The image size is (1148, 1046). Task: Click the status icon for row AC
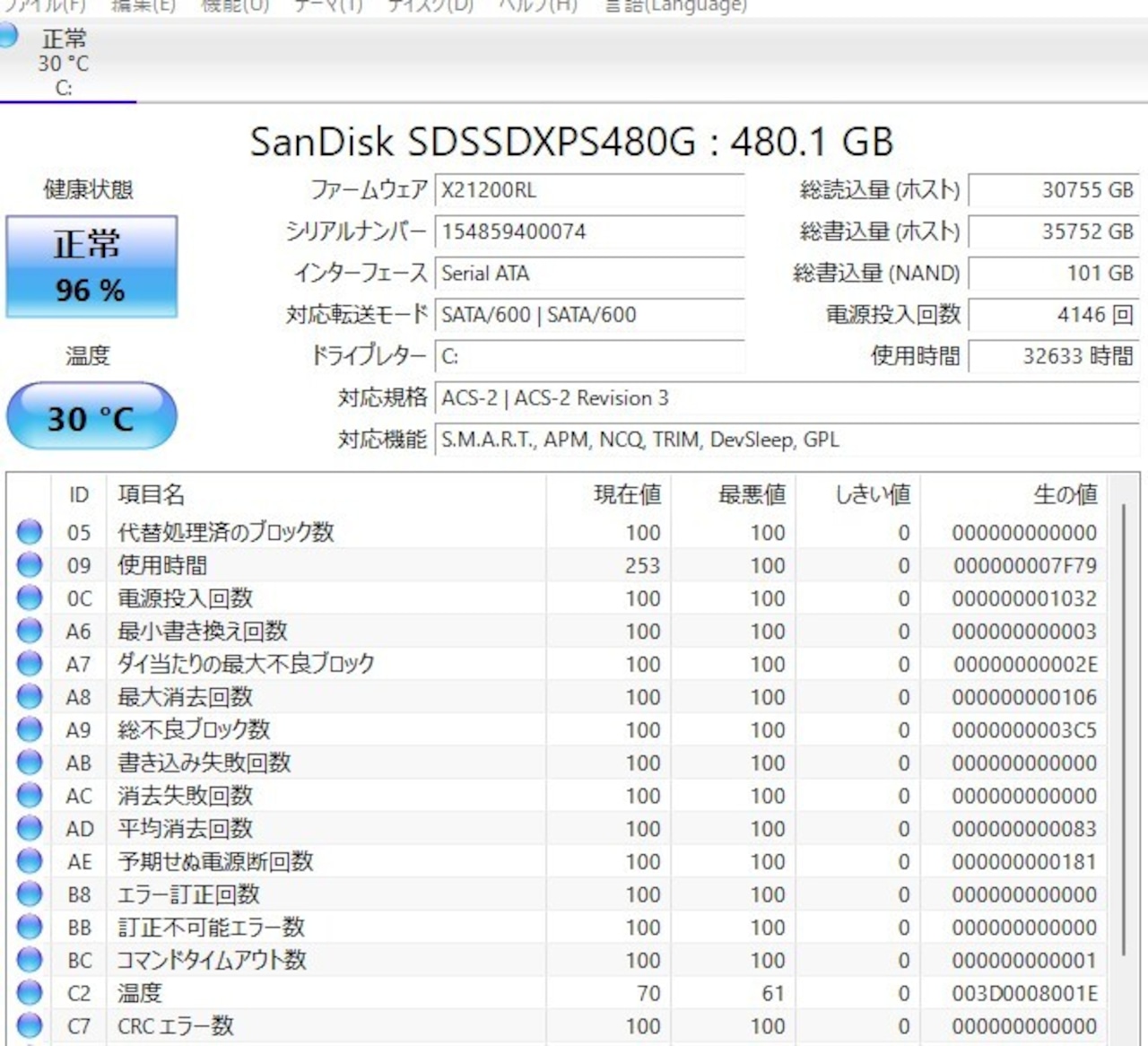coord(30,795)
